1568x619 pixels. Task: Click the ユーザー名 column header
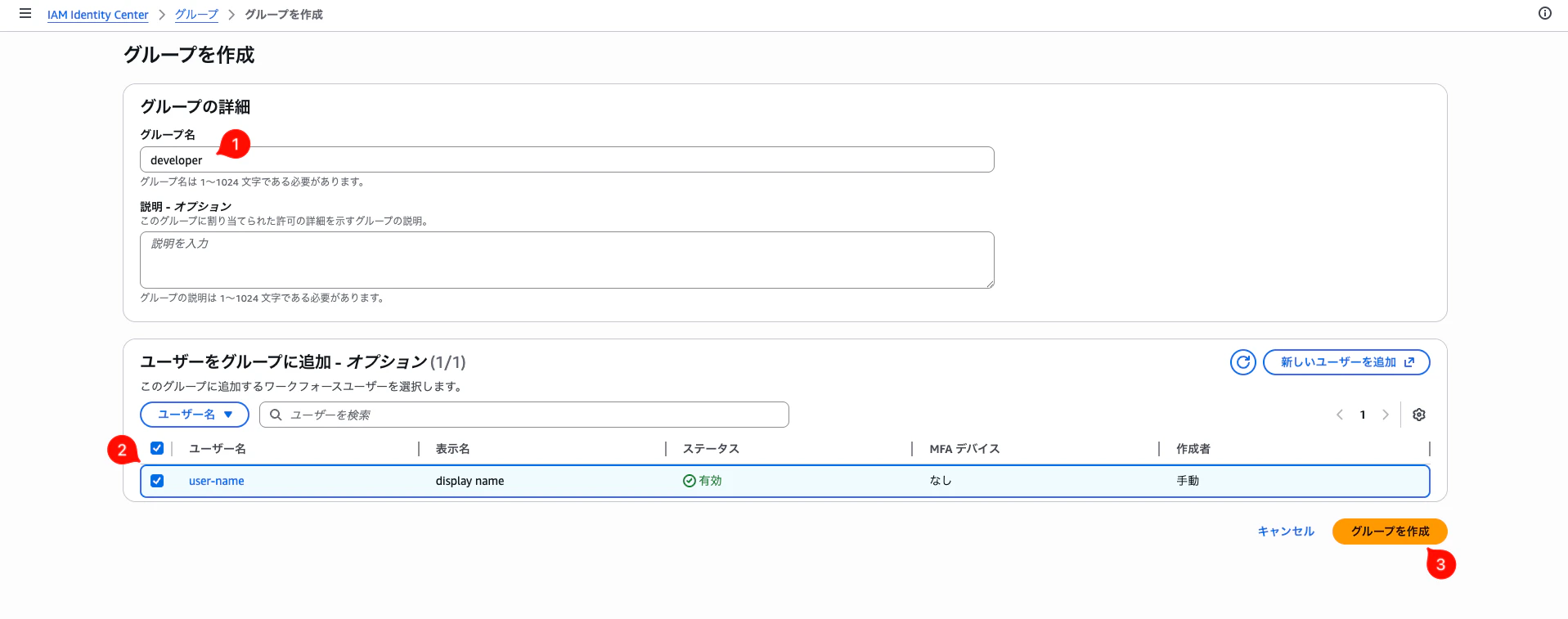(218, 449)
